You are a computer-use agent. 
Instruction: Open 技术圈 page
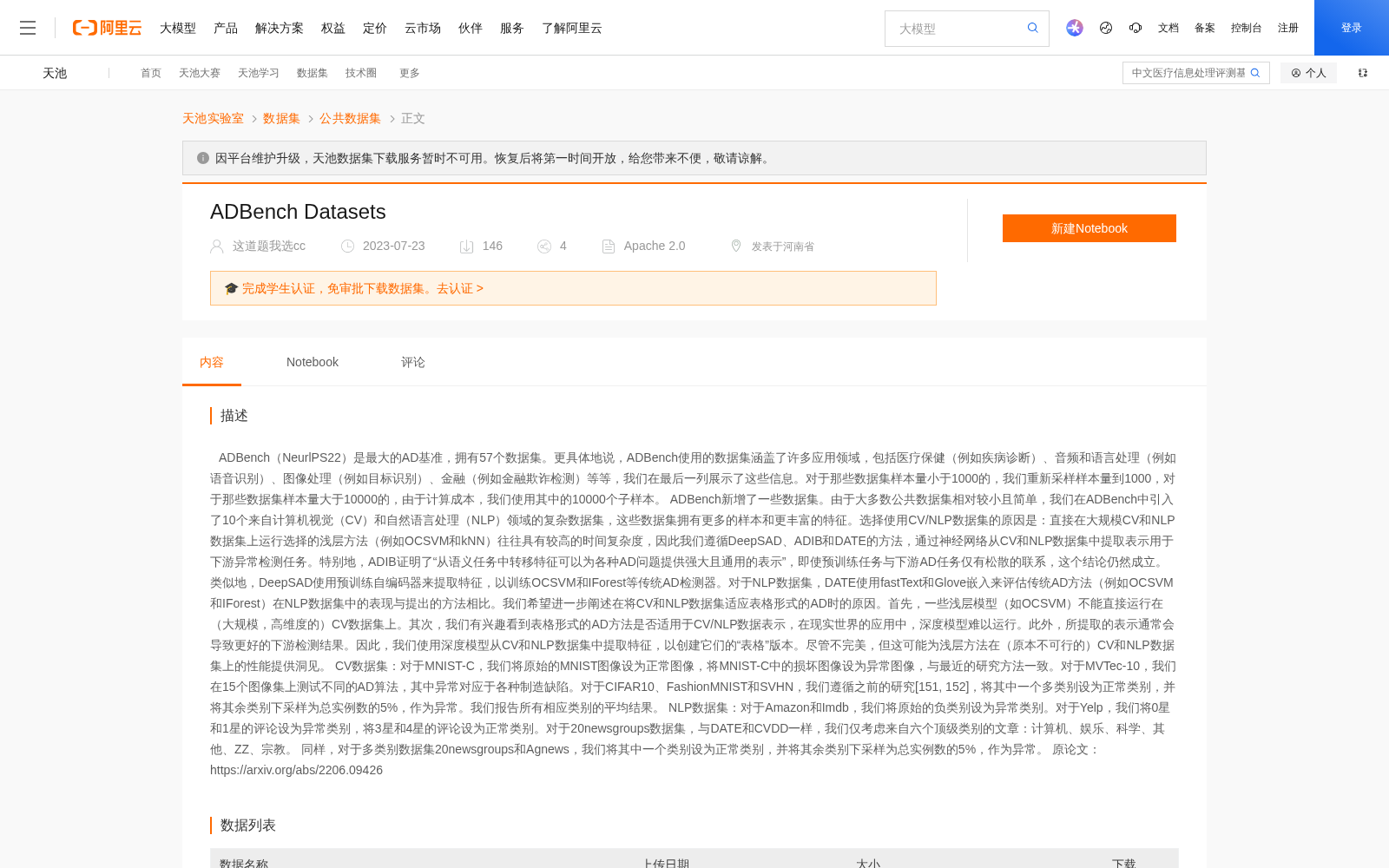(x=361, y=73)
